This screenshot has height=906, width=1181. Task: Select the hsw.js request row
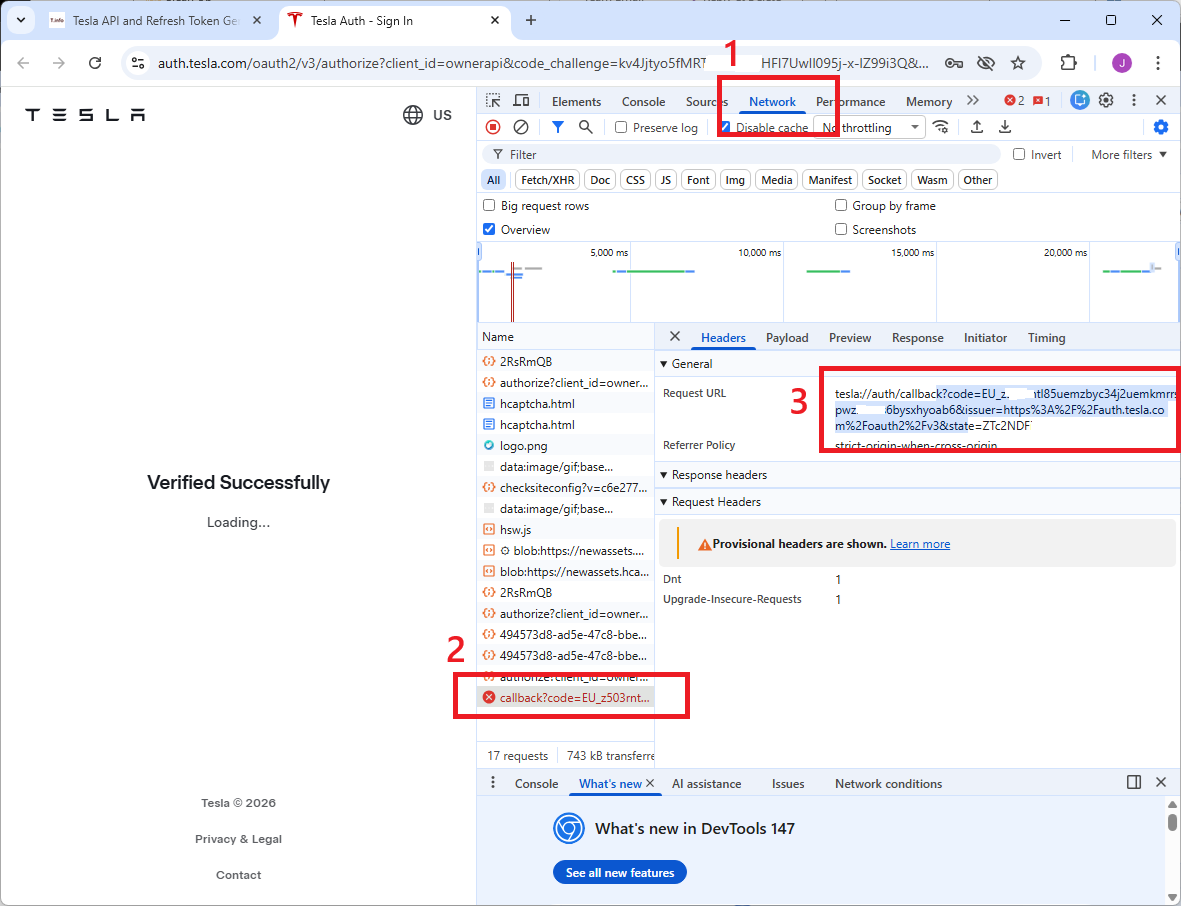coord(566,530)
